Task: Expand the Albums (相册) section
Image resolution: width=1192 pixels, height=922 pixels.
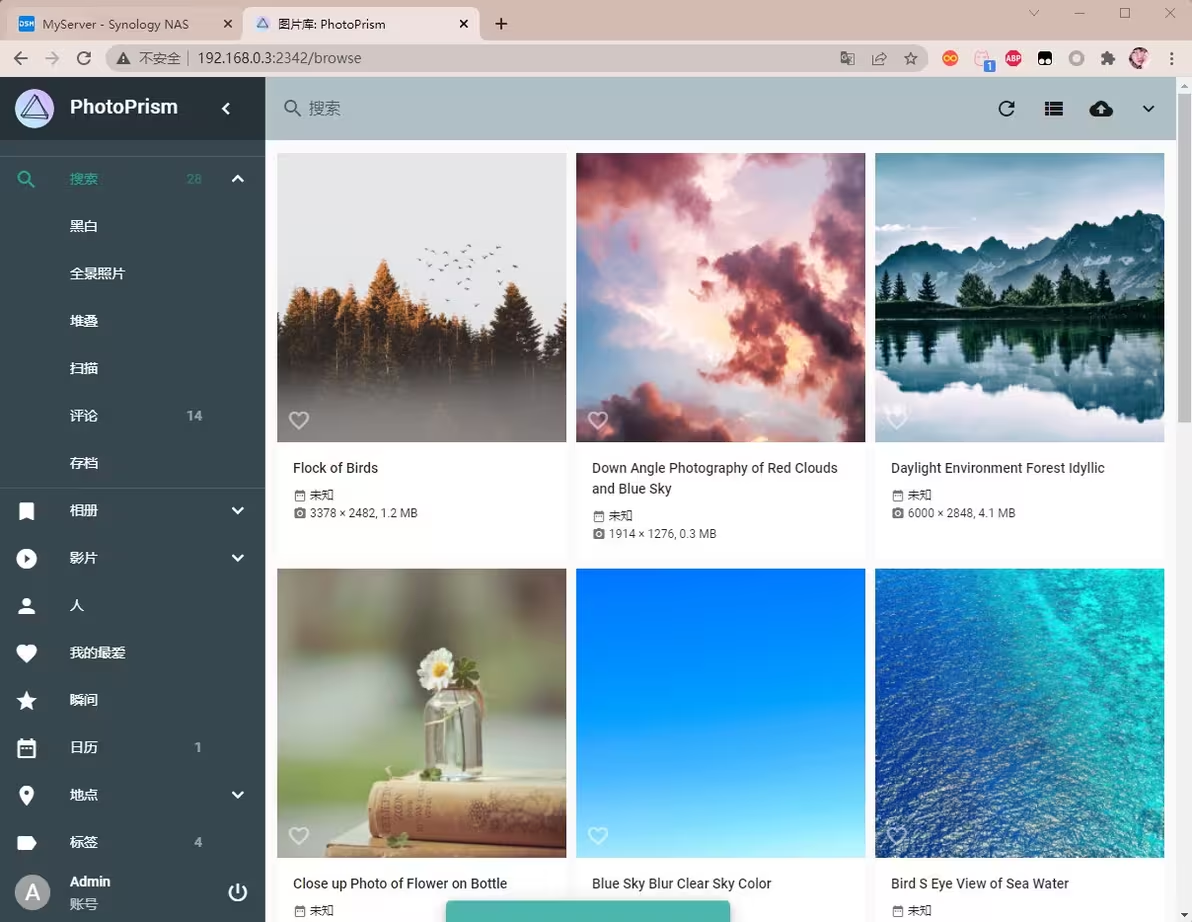Action: point(237,510)
